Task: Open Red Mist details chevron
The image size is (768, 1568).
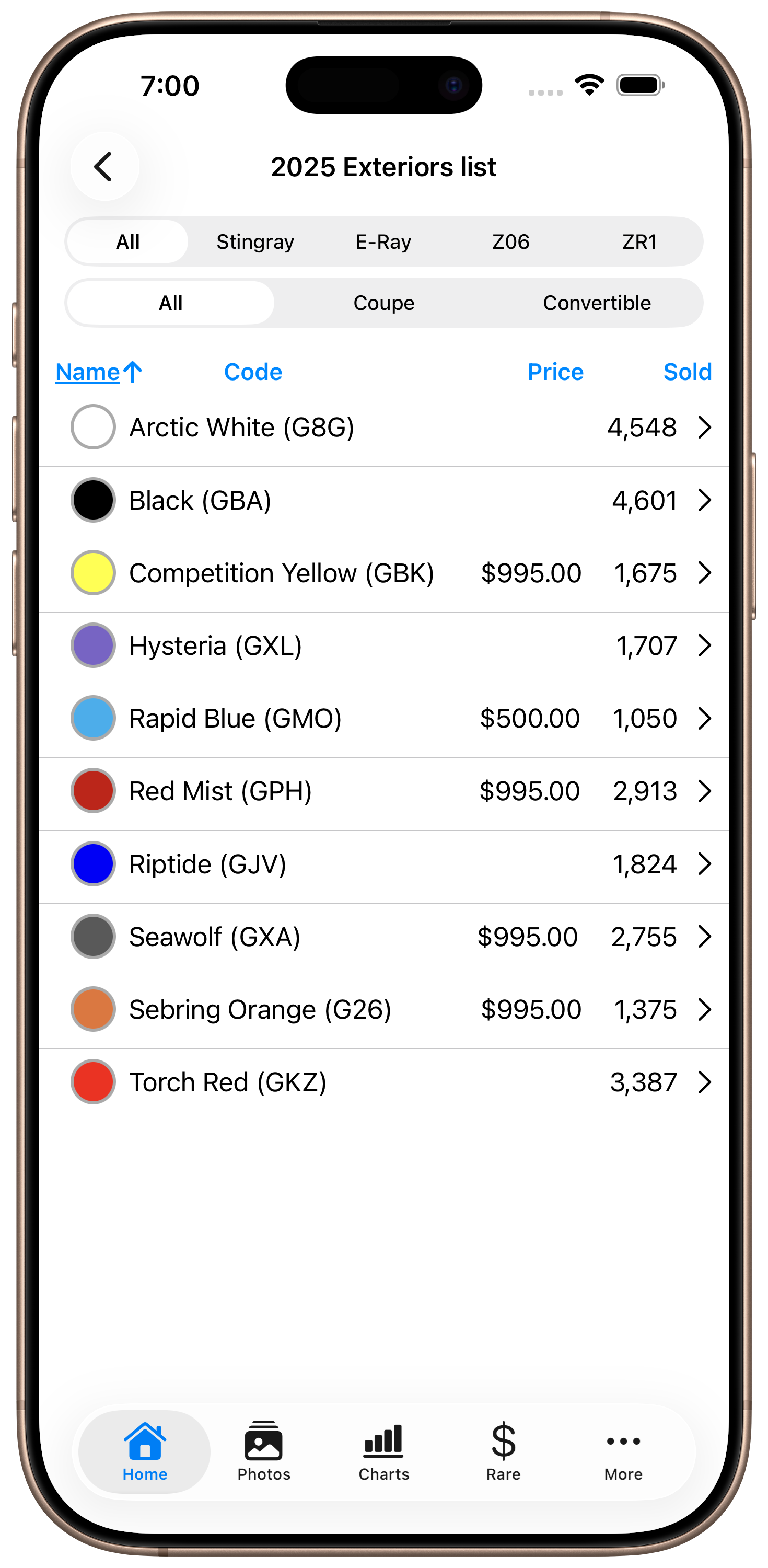Action: pos(705,791)
